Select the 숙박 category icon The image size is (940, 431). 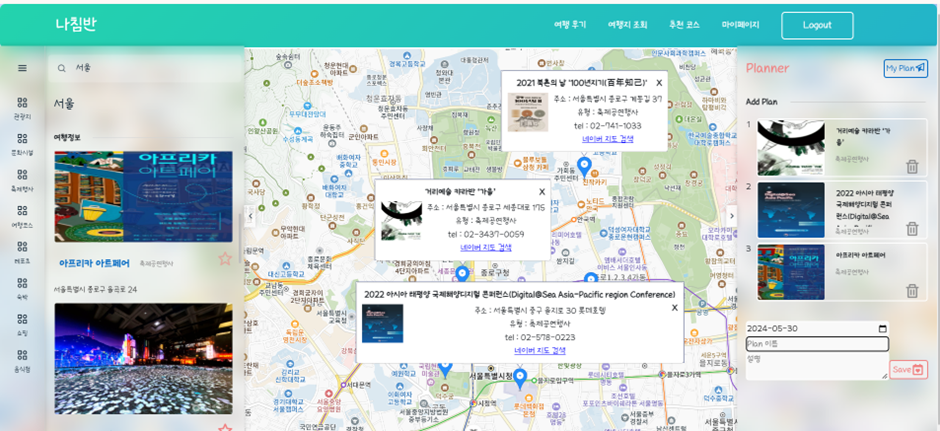(x=22, y=282)
